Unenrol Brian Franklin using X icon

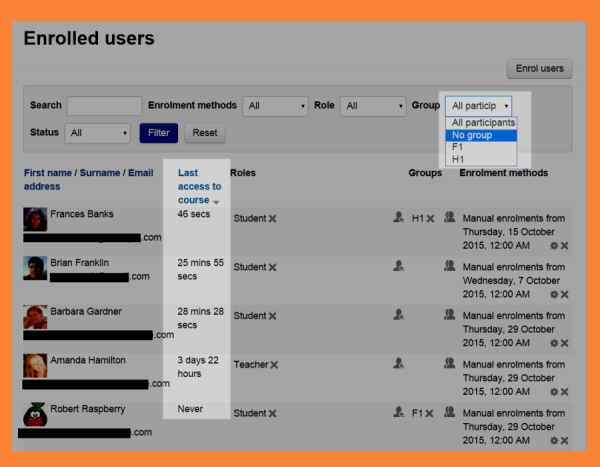pyautogui.click(x=564, y=294)
